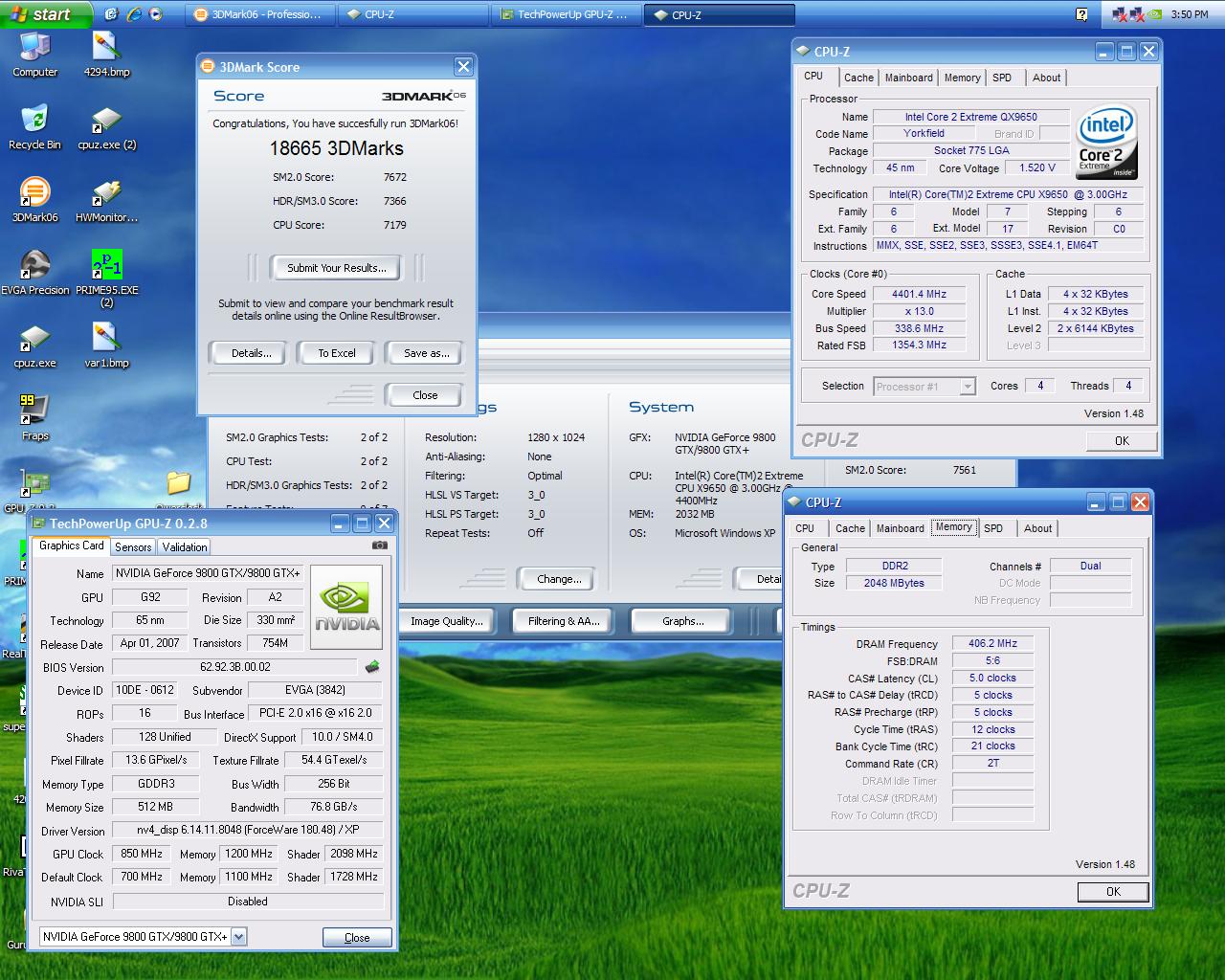This screenshot has height=980, width=1225.
Task: Click OK in the top CPU-Z window
Action: point(1122,441)
